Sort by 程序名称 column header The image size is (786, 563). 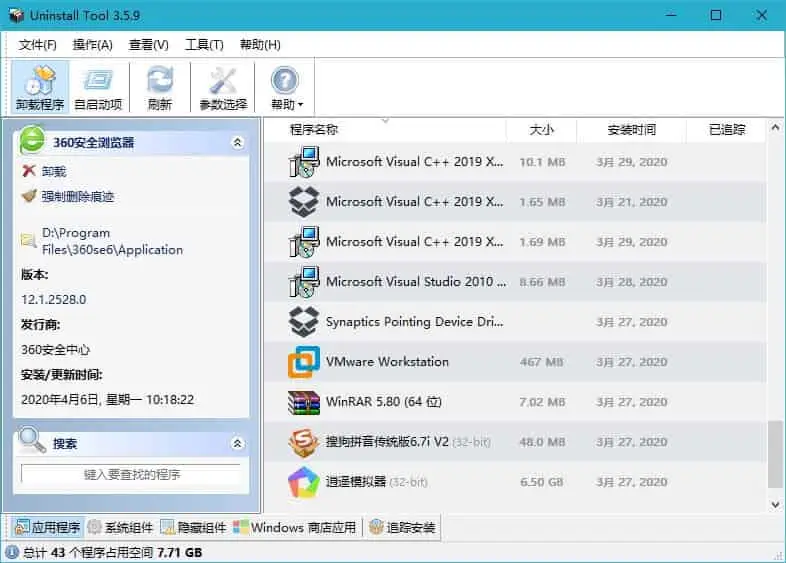(x=385, y=130)
